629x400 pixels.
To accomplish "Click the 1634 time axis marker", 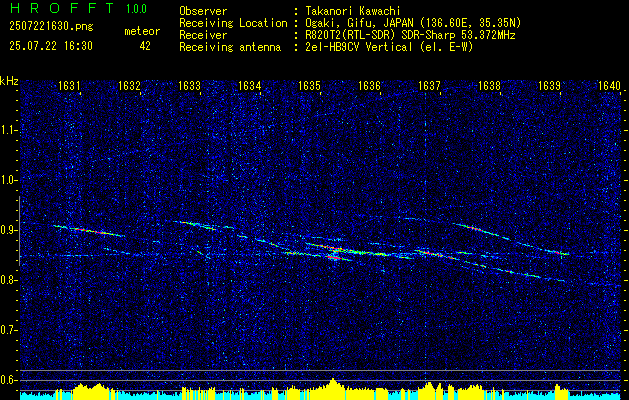I will [249, 85].
